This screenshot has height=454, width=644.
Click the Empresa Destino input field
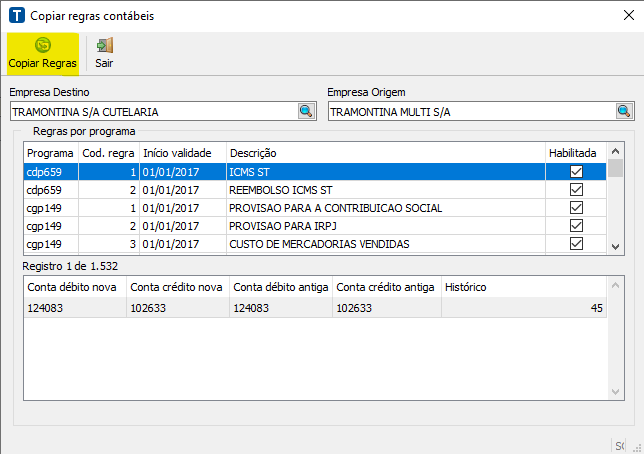[x=152, y=112]
